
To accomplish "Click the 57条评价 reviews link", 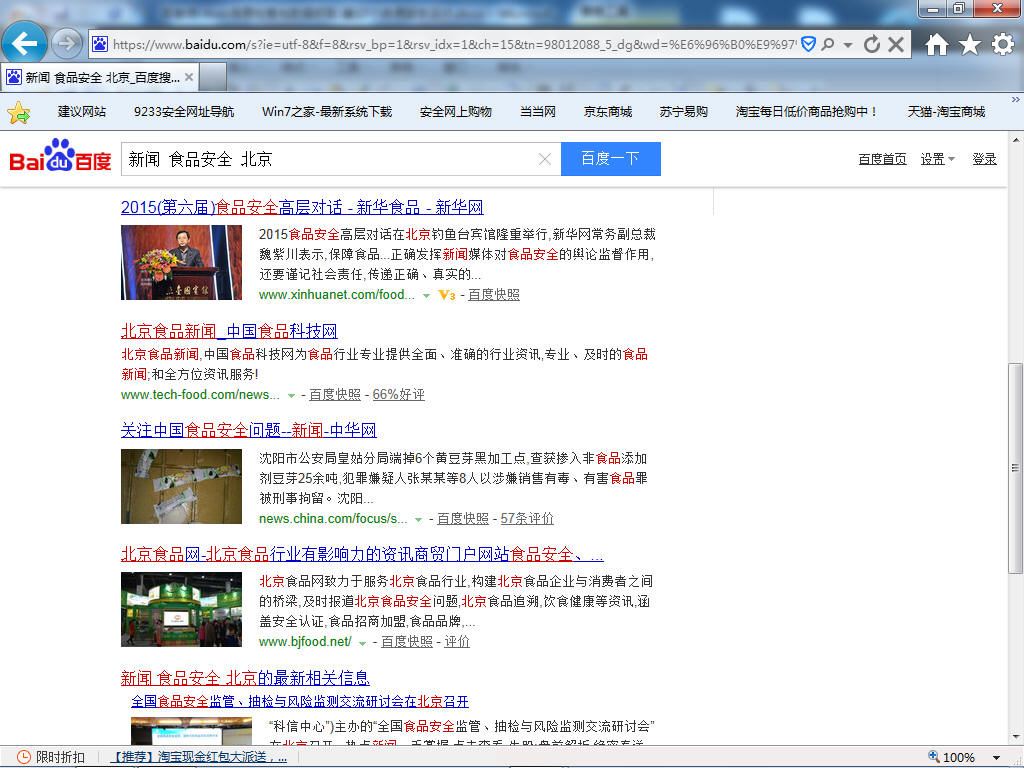I will pyautogui.click(x=527, y=519).
